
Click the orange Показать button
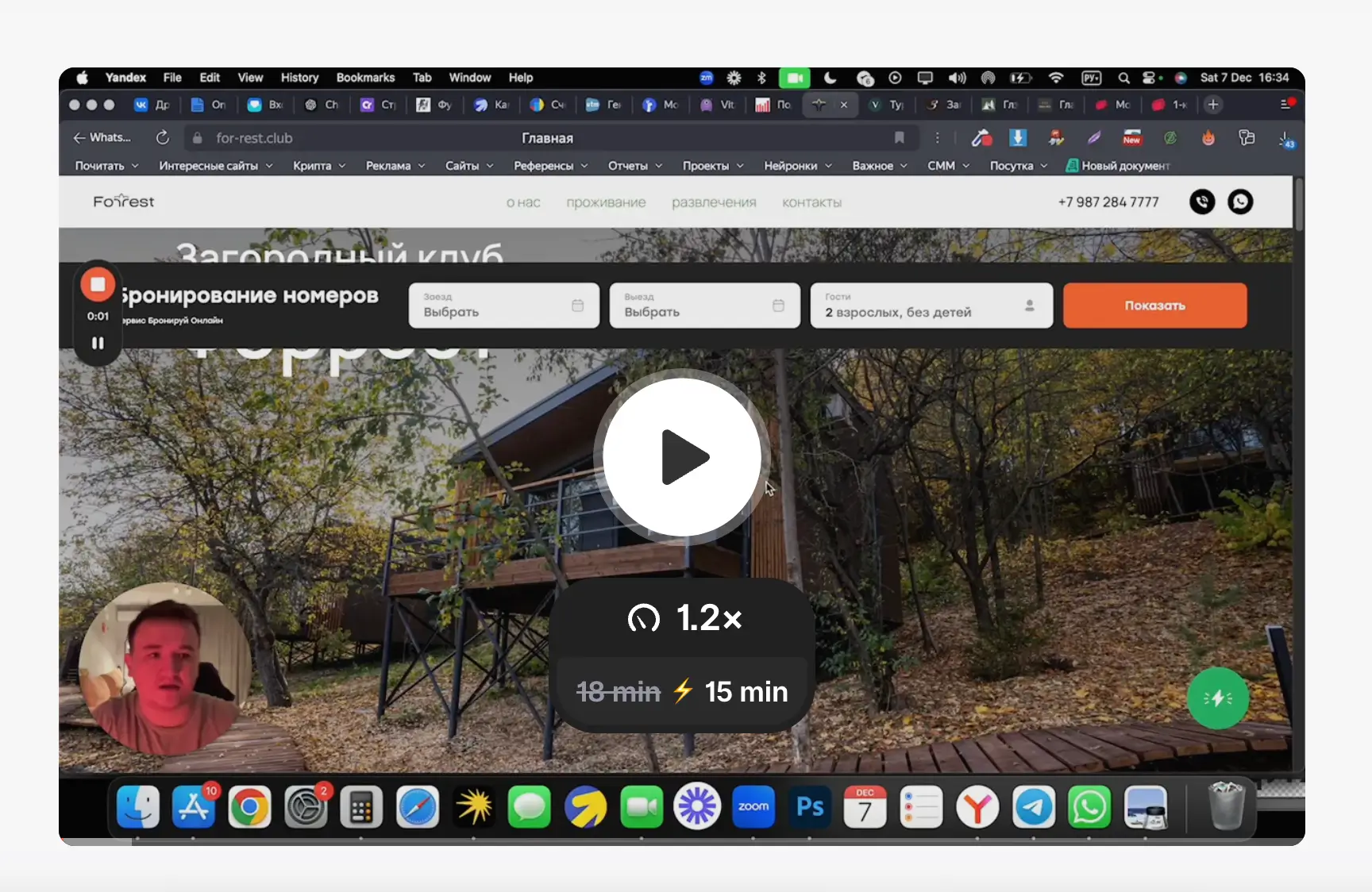(1154, 306)
